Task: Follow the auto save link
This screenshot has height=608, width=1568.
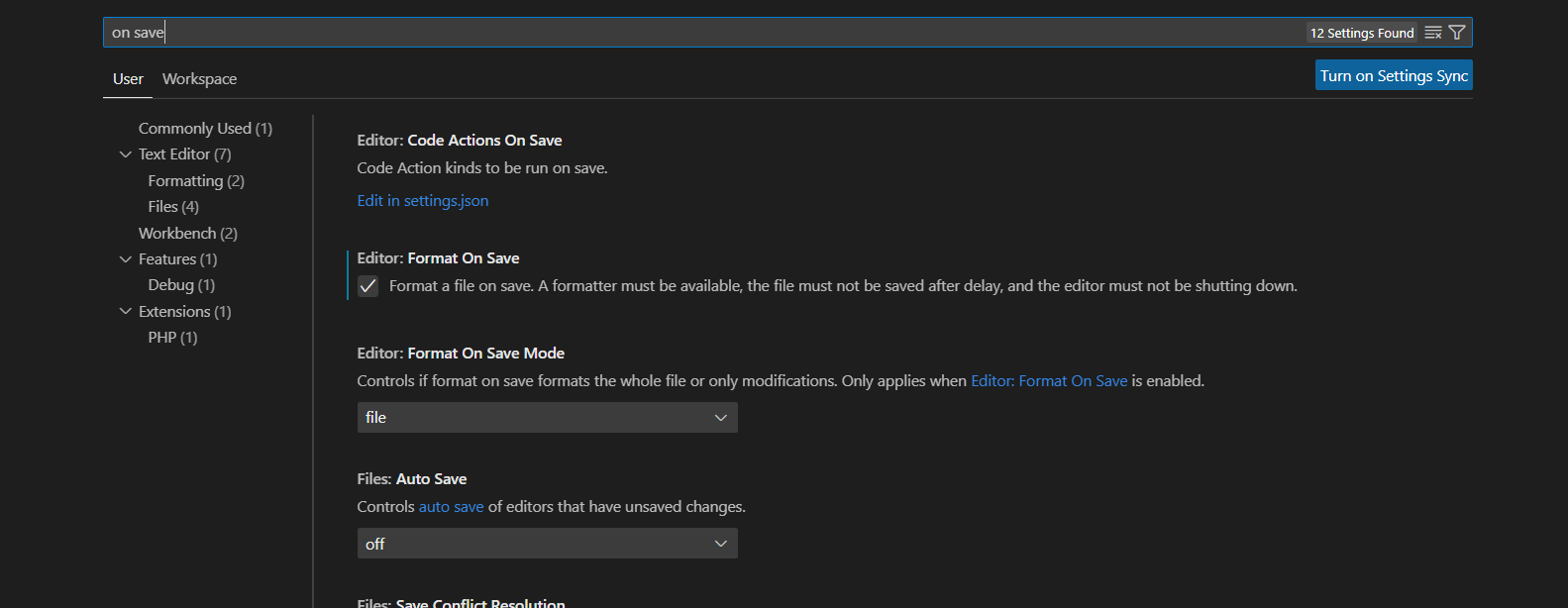Action: click(x=451, y=507)
